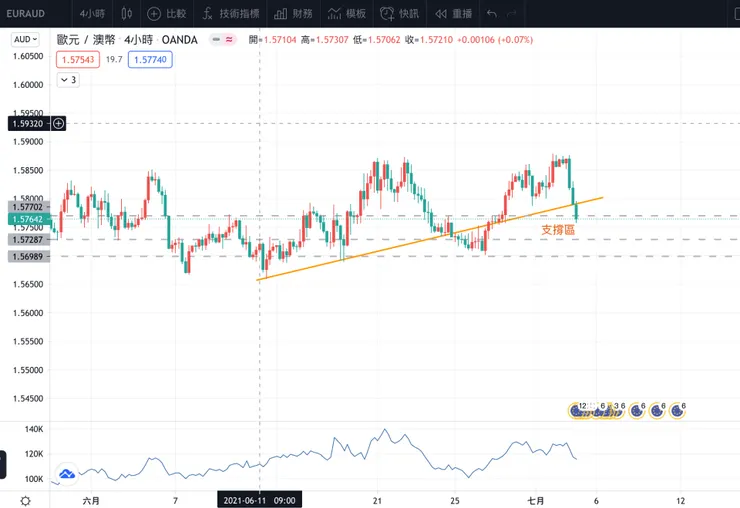Click the 七月 date axis label

(536, 500)
